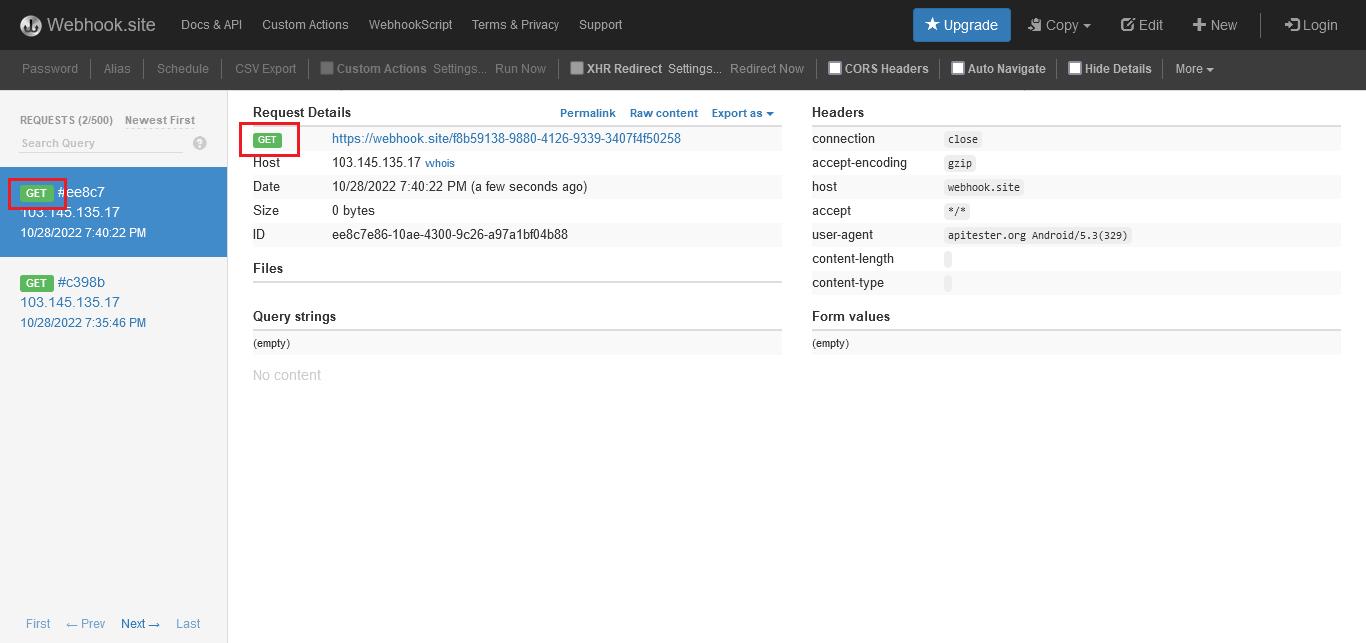Click timestamp 10/28/2022 7:35:46 PM

(83, 323)
